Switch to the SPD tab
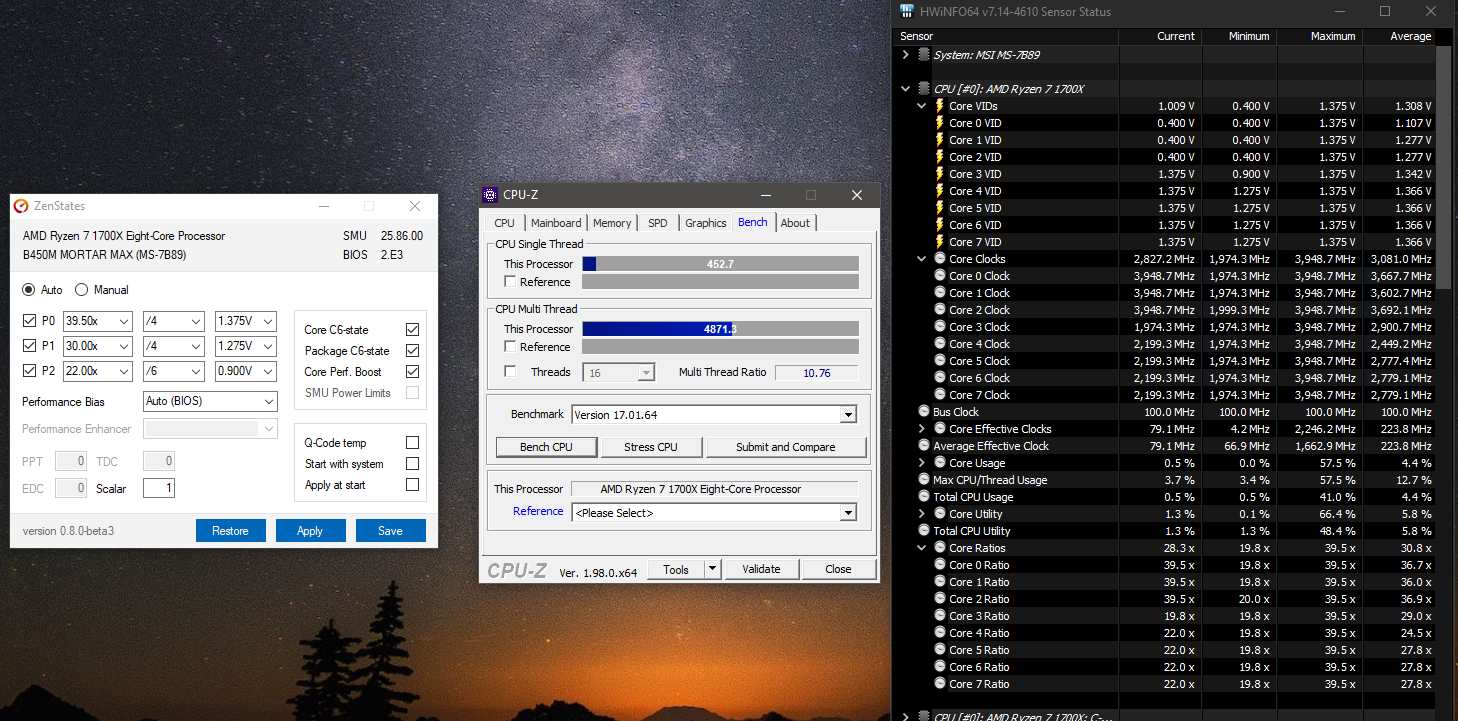The height and width of the screenshot is (721, 1458). tap(658, 223)
